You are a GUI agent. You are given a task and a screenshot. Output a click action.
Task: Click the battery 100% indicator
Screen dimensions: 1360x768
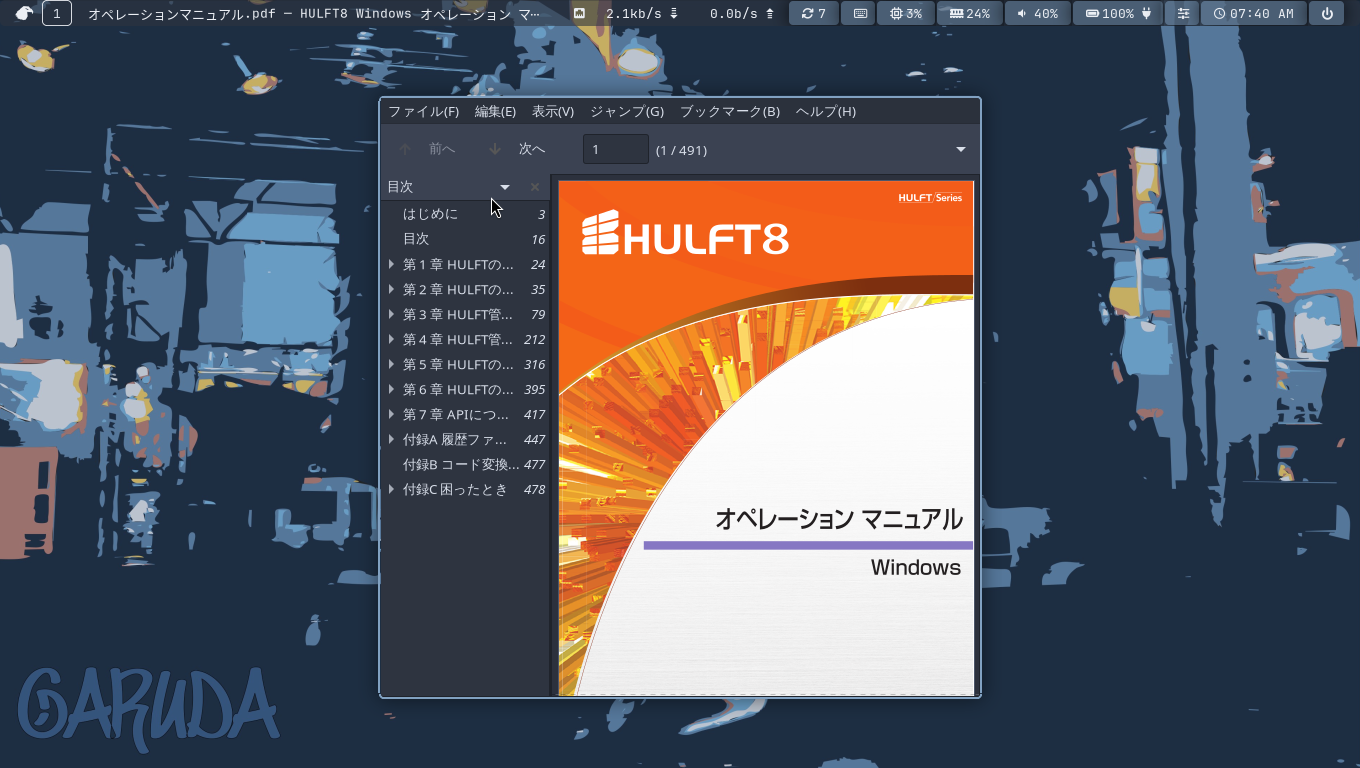click(x=1118, y=13)
